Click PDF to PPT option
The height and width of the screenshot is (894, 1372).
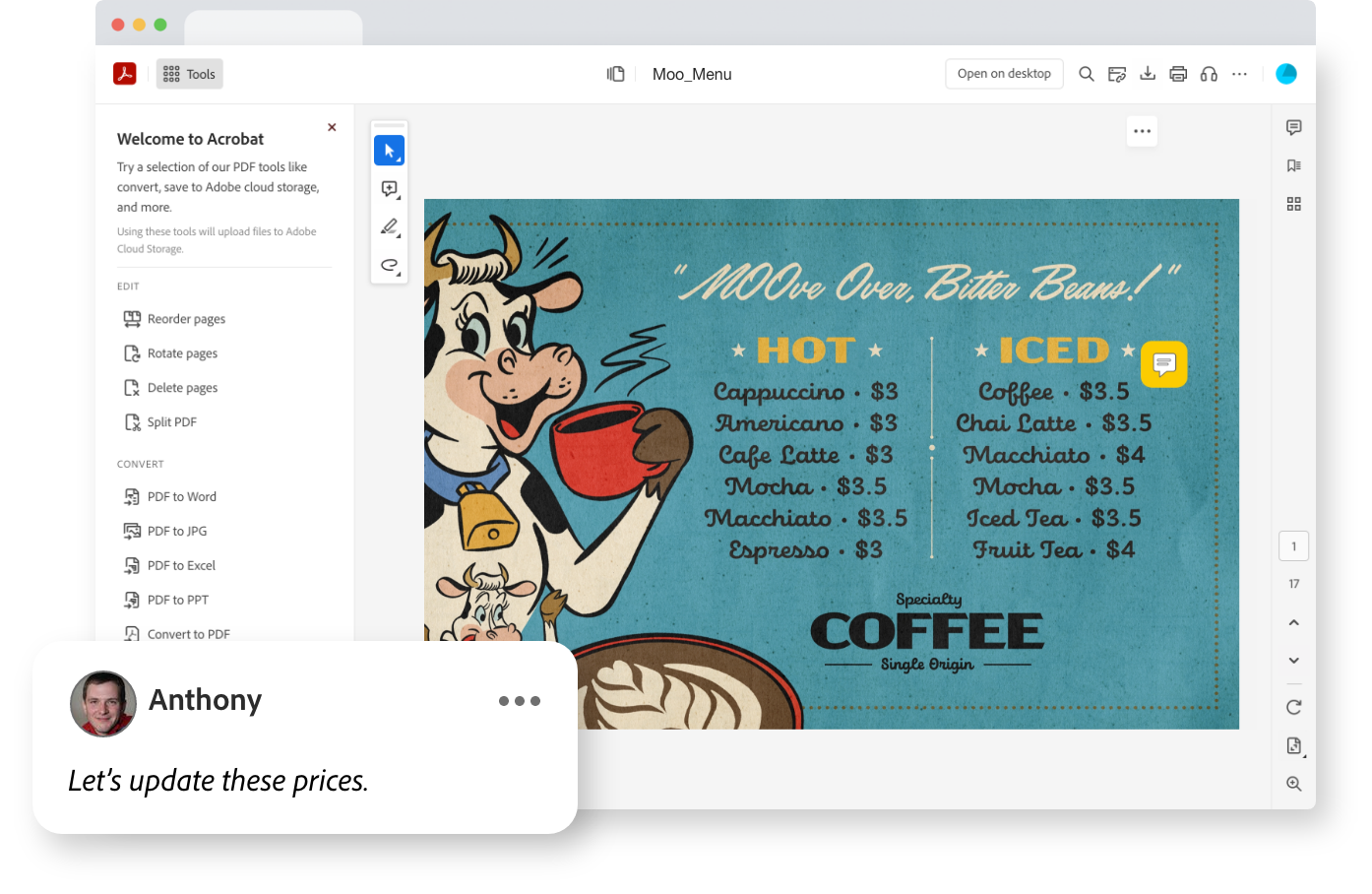pos(166,601)
